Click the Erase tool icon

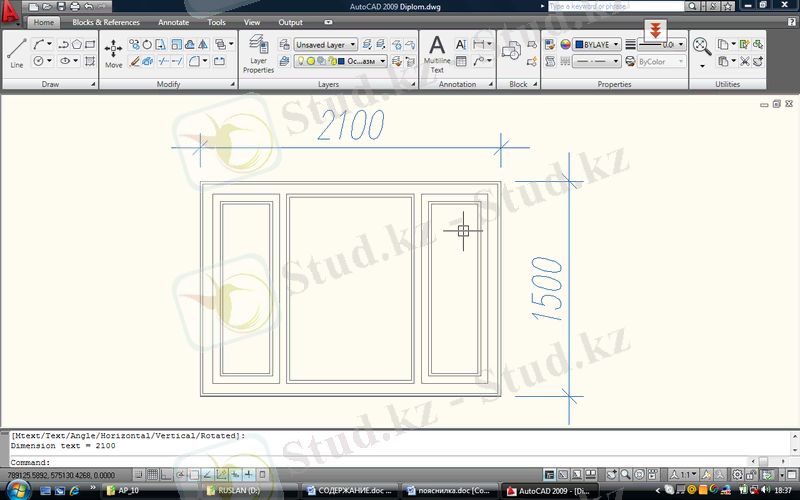coord(134,61)
